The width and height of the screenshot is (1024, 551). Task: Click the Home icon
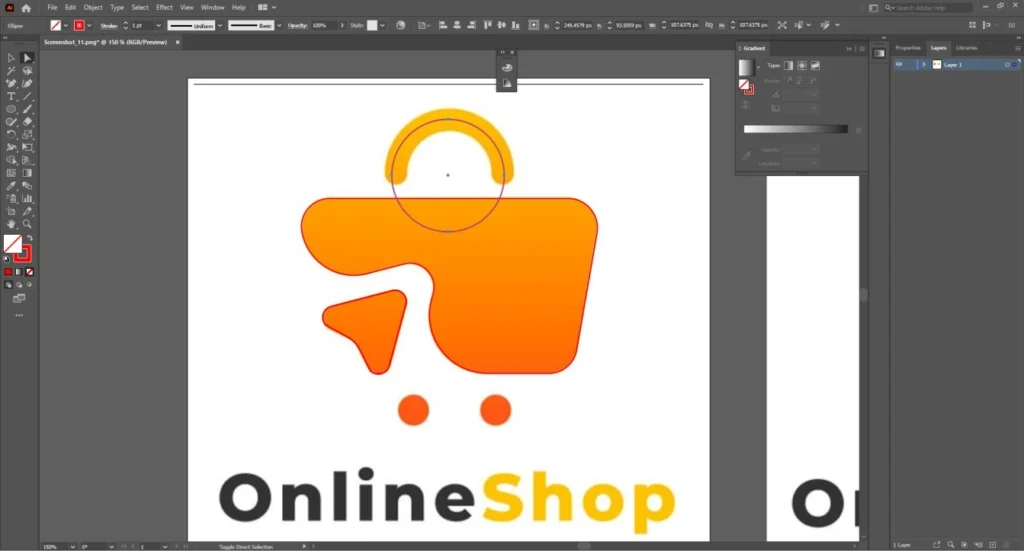tap(26, 8)
